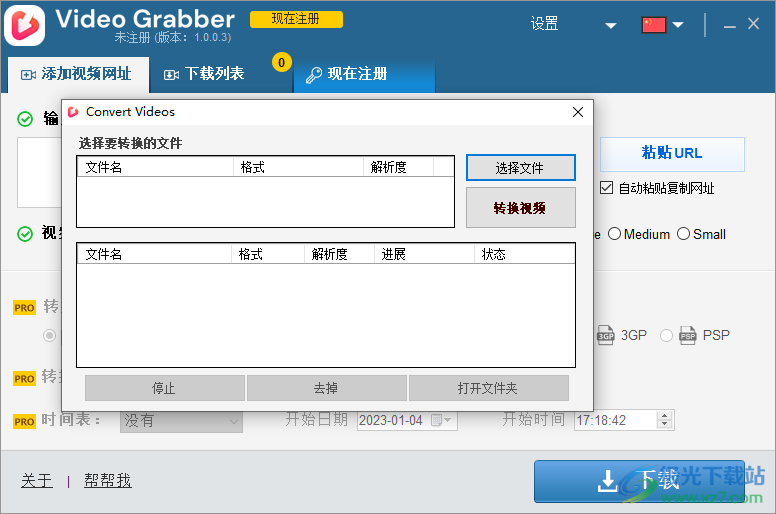This screenshot has width=776, height=514.
Task: Click 格式 header in upper file list
Action: [298, 167]
